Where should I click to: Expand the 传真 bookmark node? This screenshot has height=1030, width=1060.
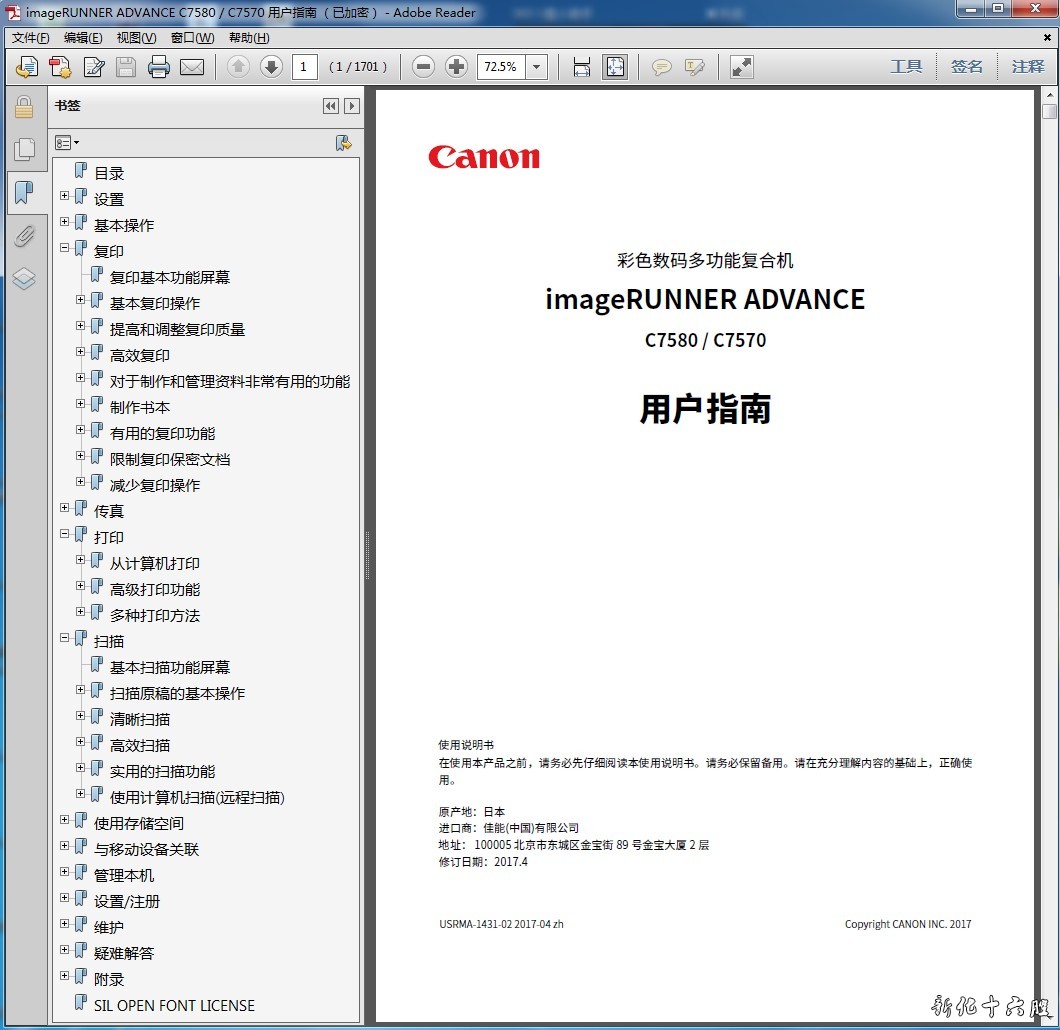point(65,508)
